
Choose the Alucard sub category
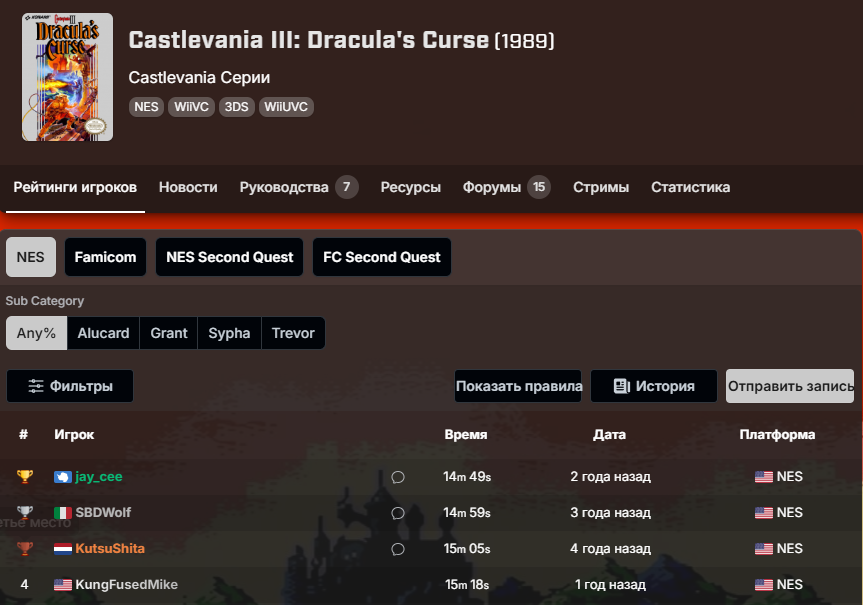click(x=103, y=333)
